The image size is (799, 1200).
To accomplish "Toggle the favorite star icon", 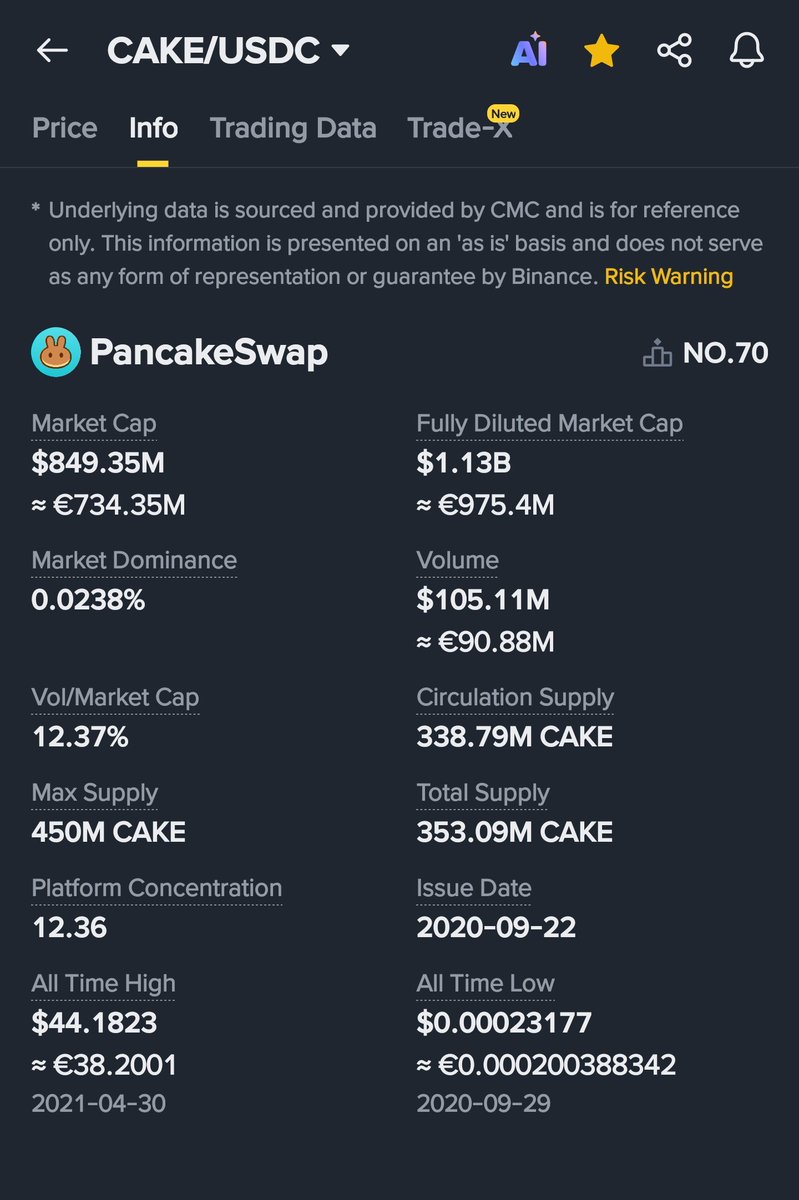I will coord(601,50).
